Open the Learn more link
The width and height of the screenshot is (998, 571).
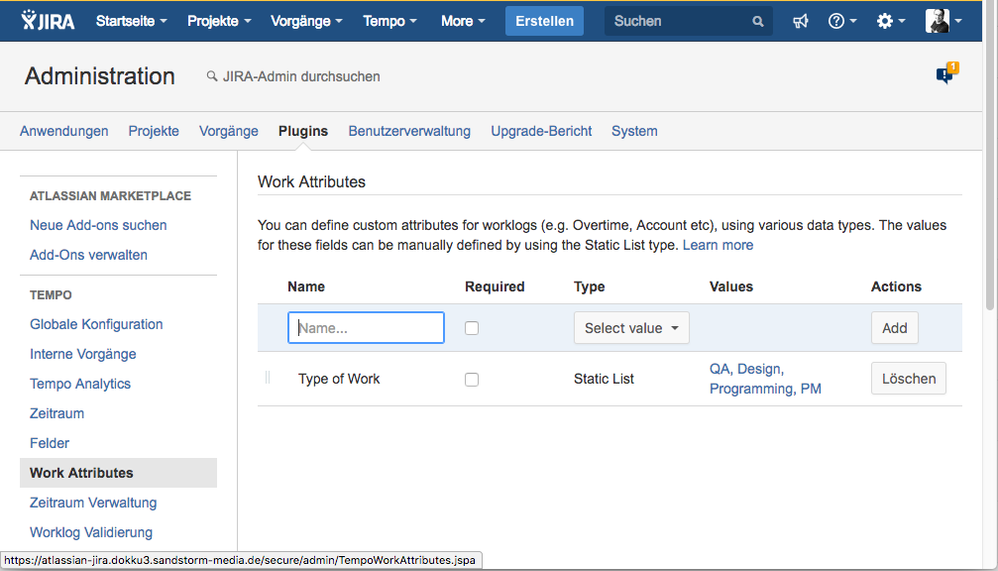718,245
